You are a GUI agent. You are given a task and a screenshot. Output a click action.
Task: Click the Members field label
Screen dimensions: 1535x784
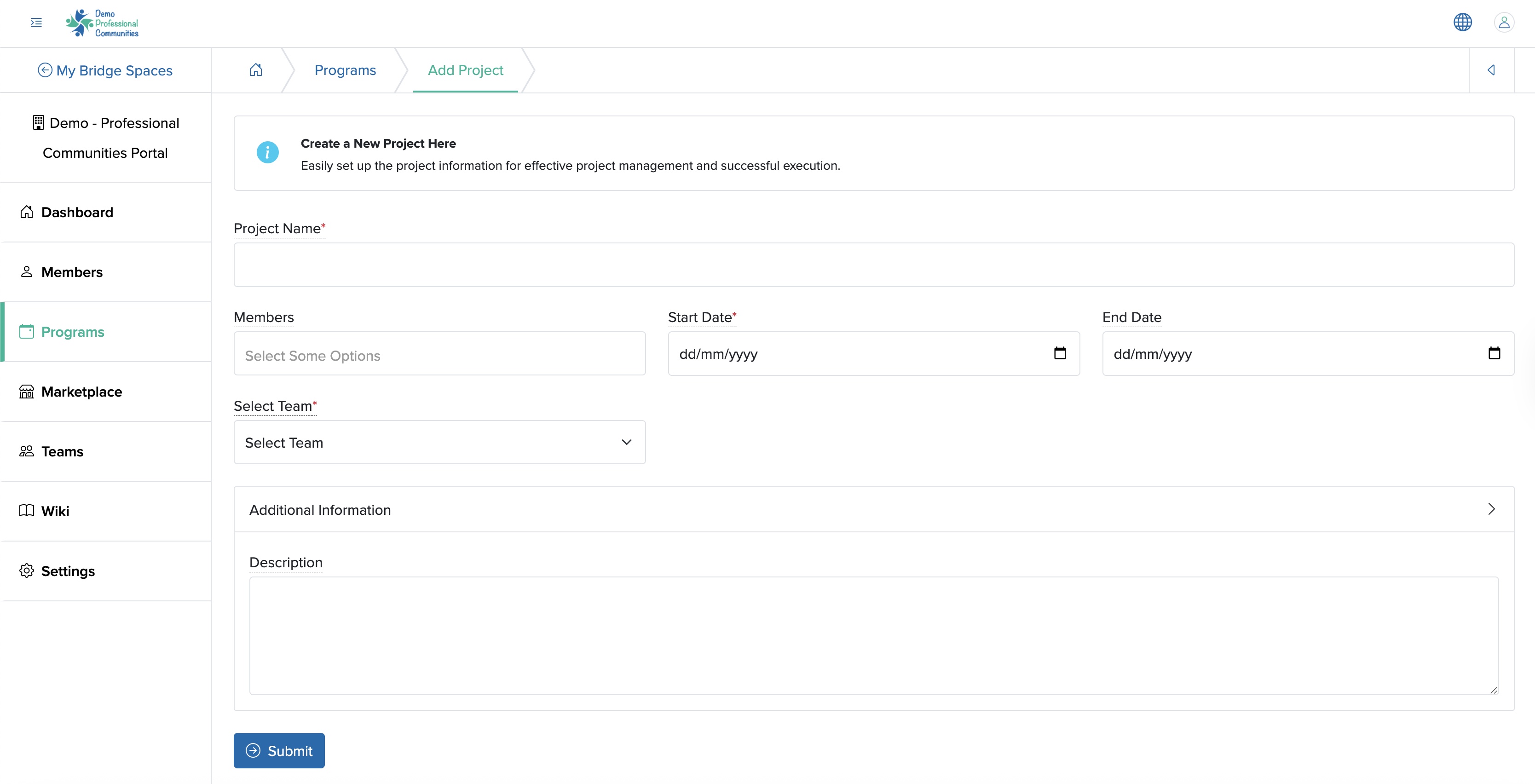(x=263, y=317)
